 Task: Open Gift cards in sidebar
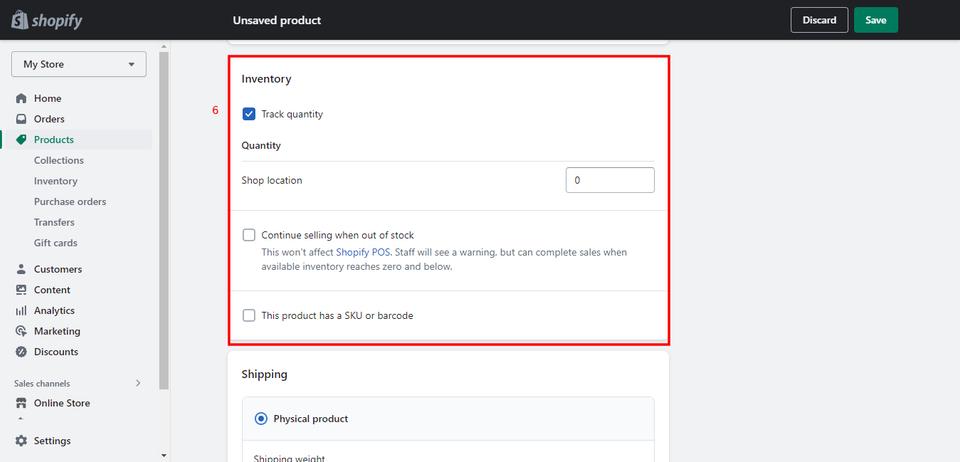[56, 243]
